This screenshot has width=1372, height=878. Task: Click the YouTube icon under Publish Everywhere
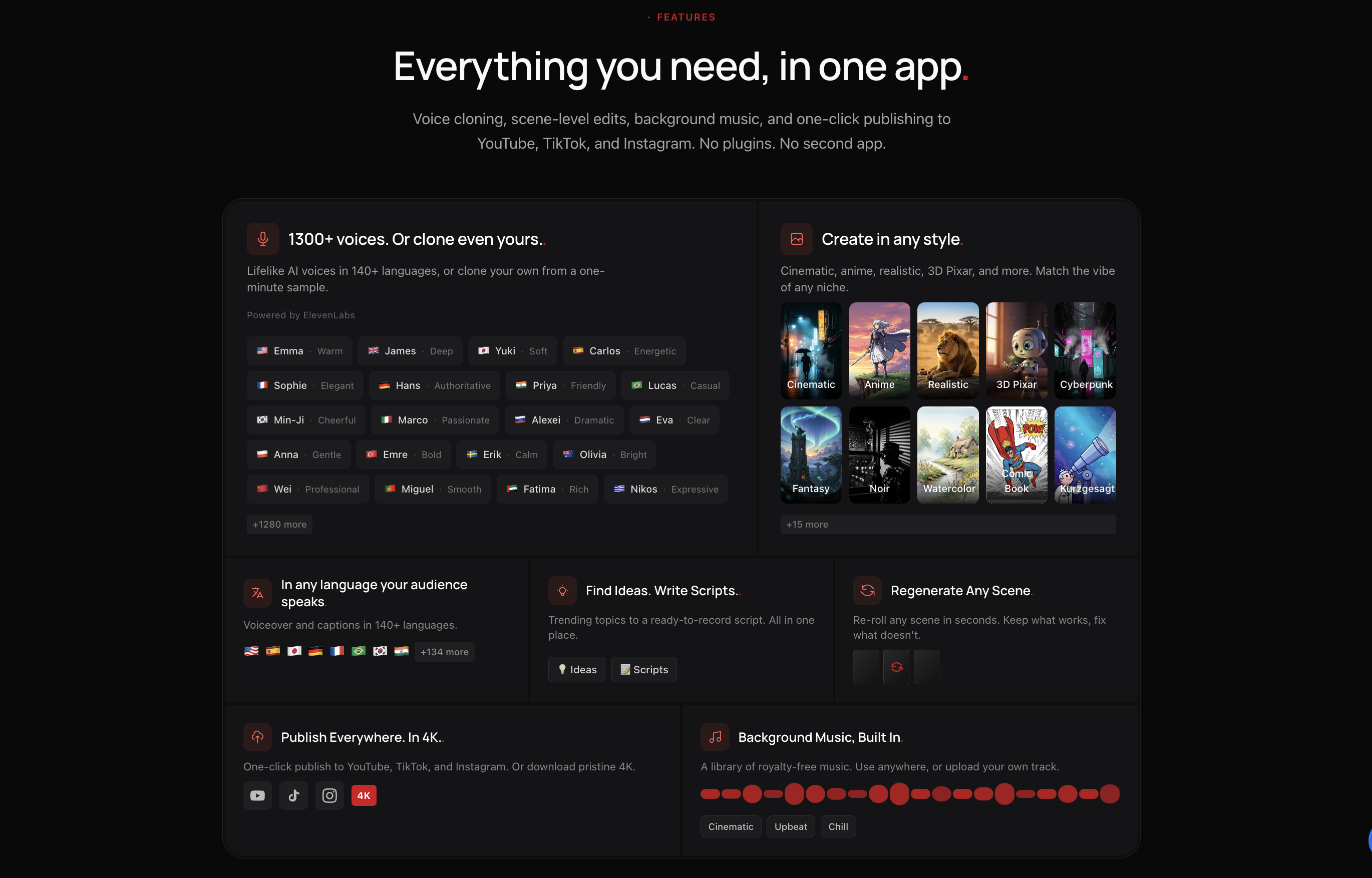[258, 795]
